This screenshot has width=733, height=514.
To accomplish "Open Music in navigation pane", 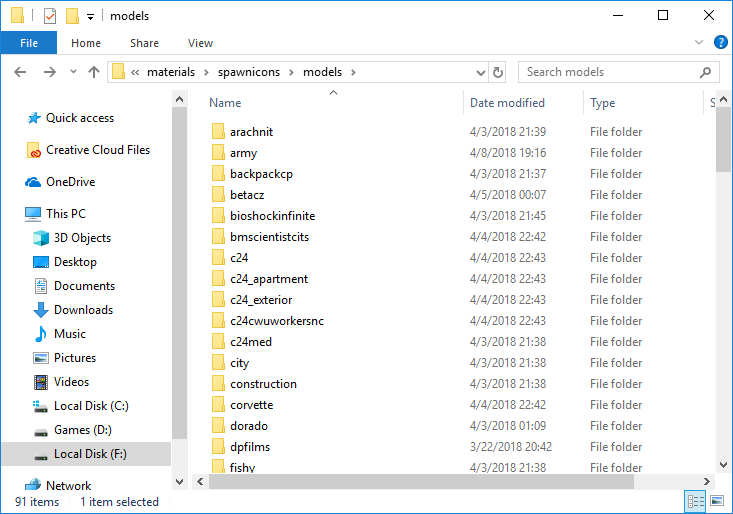I will coord(70,334).
